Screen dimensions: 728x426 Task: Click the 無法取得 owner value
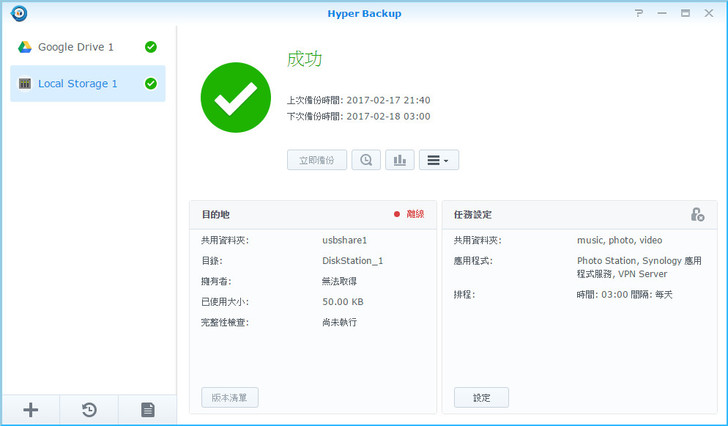point(339,281)
